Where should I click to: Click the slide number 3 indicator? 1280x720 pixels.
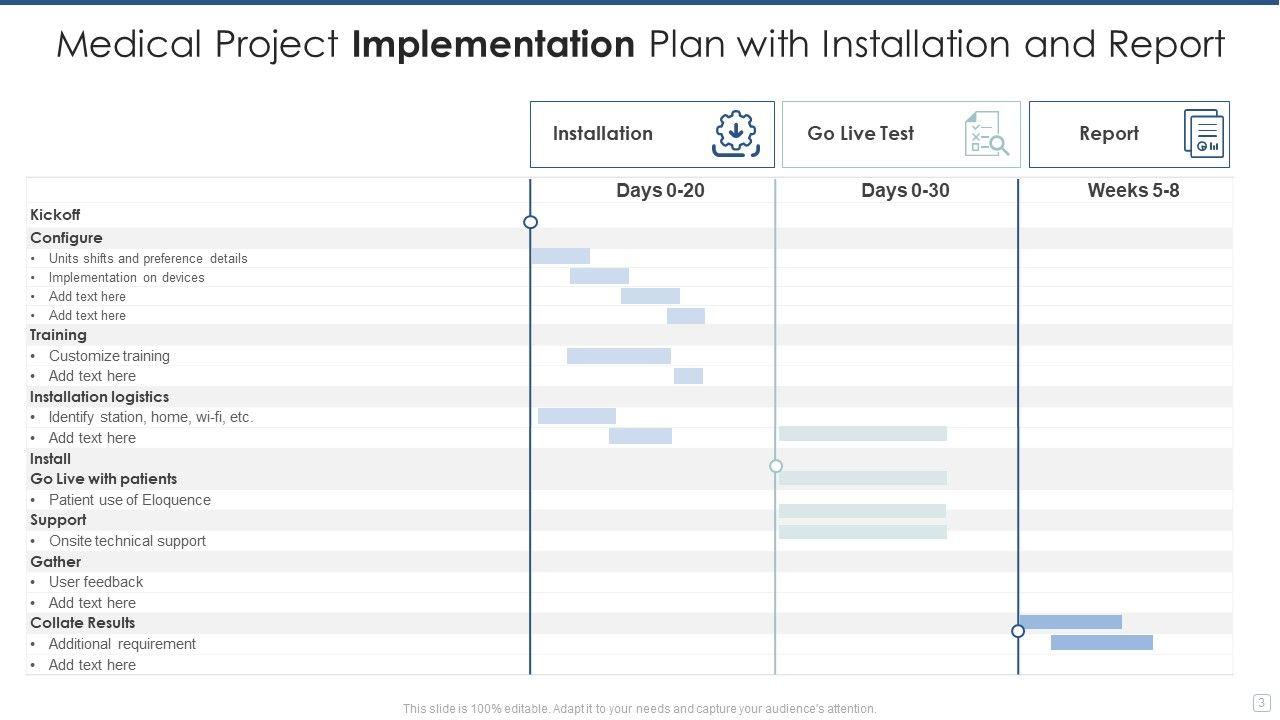coord(1261,703)
